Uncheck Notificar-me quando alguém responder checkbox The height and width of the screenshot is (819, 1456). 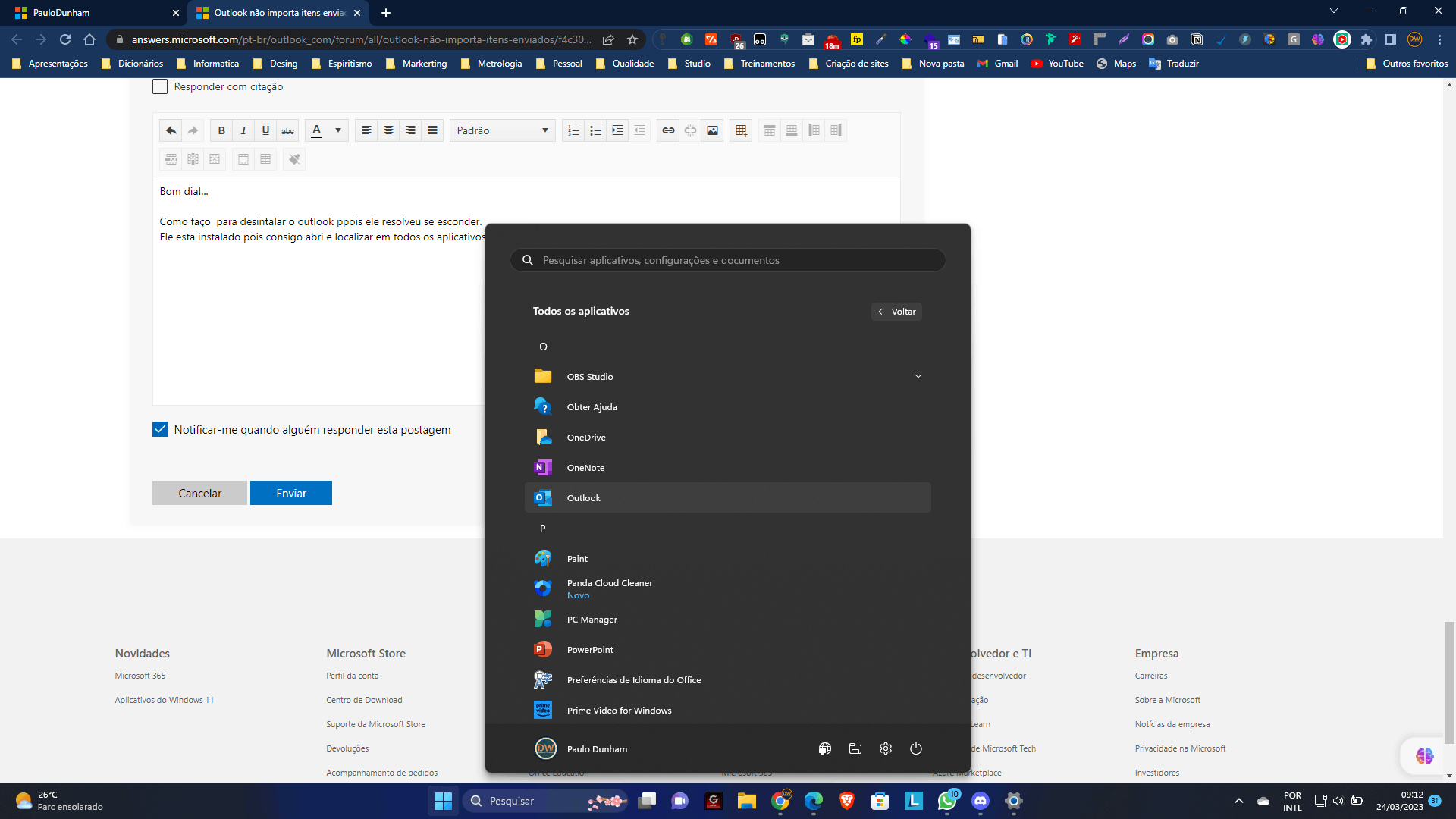[x=160, y=429]
